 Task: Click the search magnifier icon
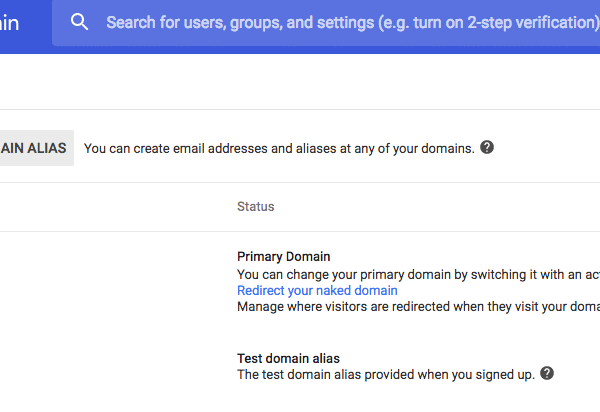point(80,22)
